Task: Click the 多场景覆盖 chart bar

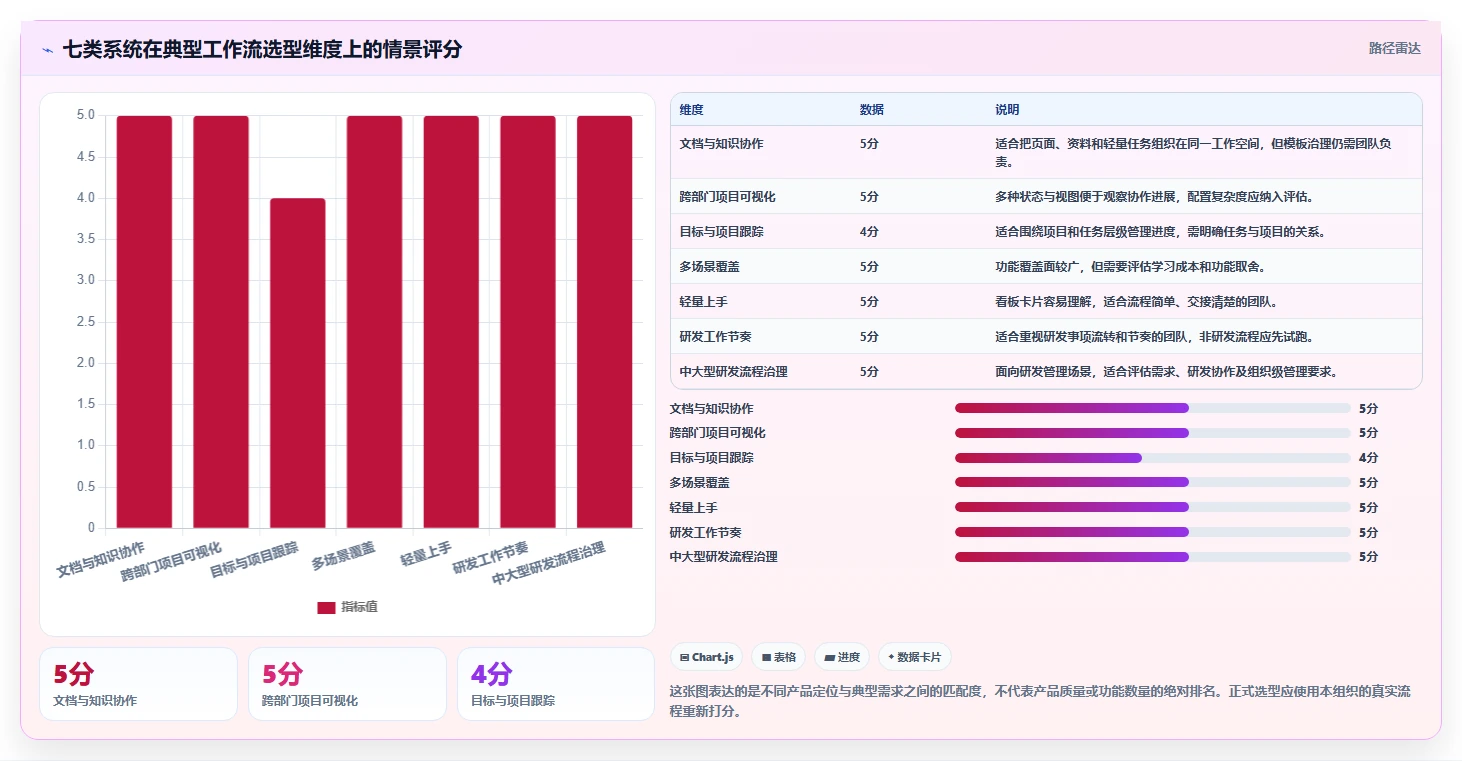Action: point(375,322)
